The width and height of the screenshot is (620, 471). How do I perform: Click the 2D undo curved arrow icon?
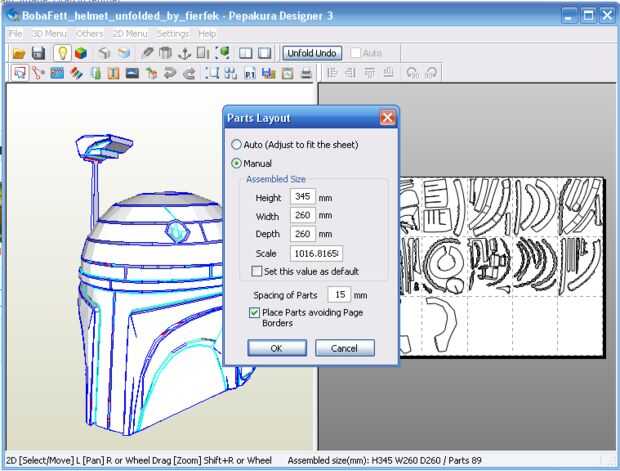coord(170,73)
